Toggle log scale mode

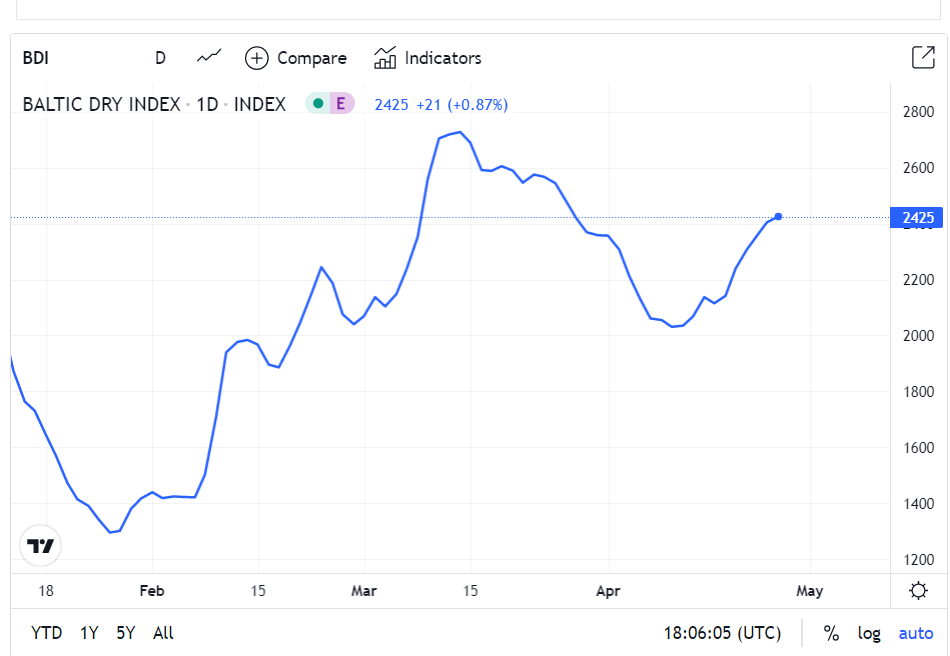pos(869,634)
